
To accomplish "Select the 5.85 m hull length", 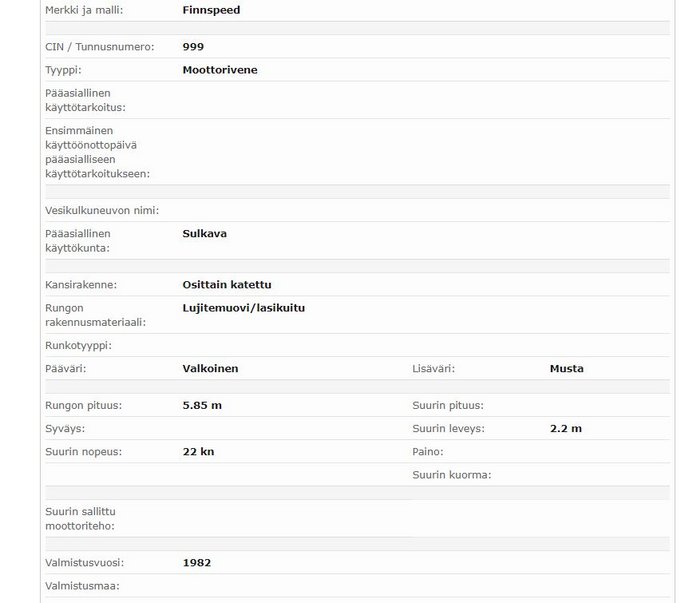I will 202,406.
